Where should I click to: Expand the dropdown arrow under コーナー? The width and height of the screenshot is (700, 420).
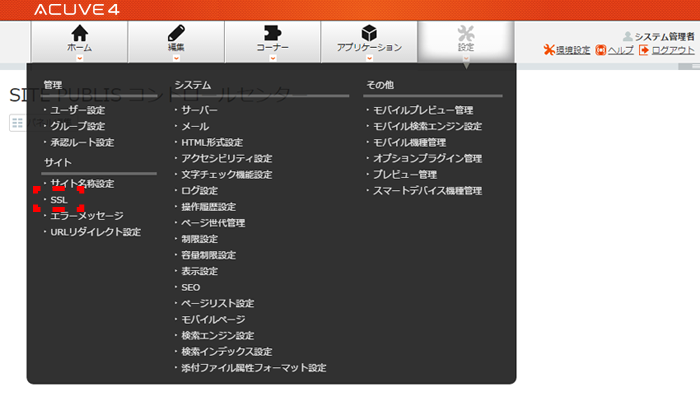[272, 58]
